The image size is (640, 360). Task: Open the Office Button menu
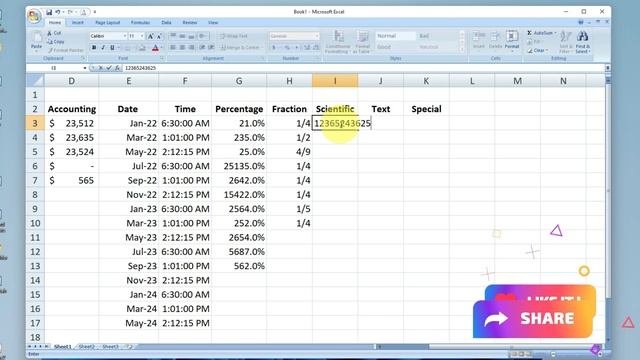point(34,16)
